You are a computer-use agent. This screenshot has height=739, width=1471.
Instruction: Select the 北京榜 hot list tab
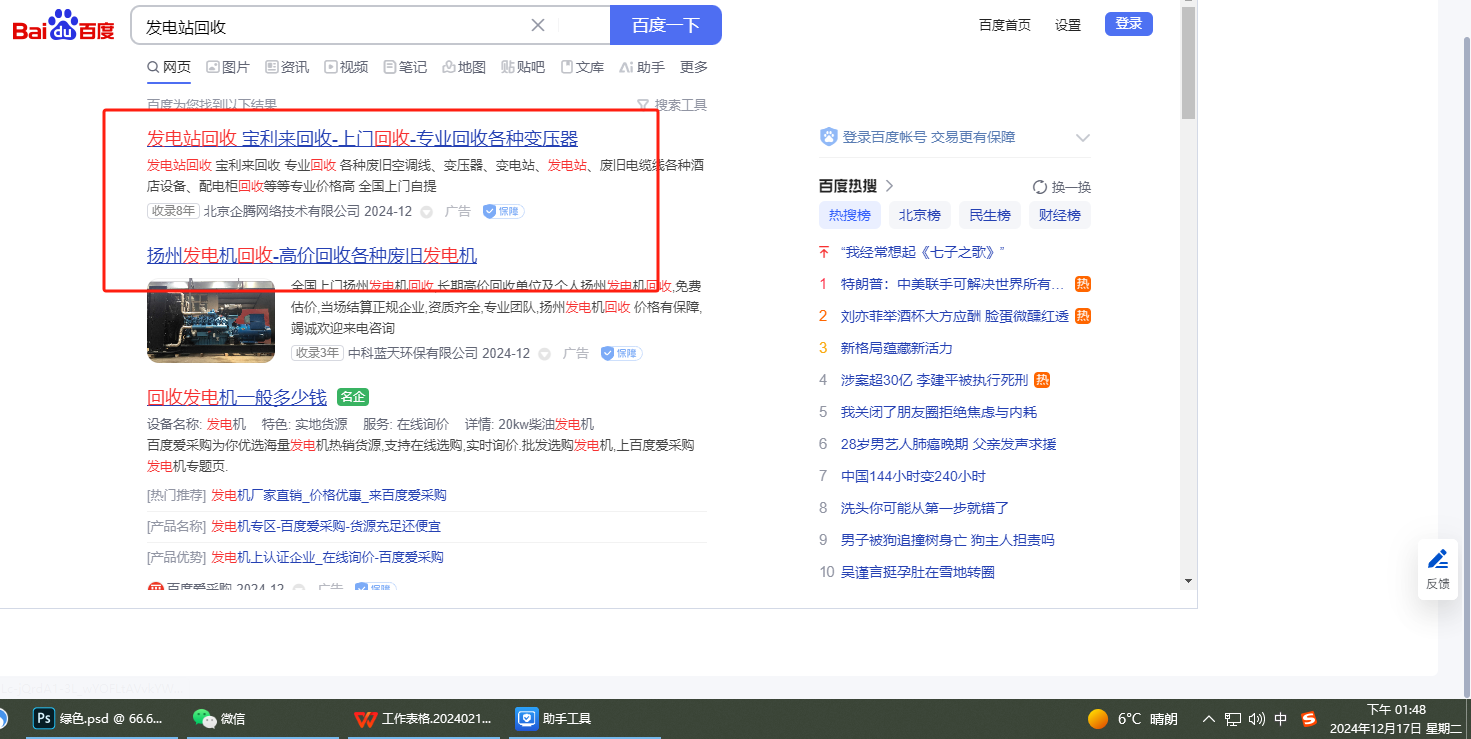(919, 215)
